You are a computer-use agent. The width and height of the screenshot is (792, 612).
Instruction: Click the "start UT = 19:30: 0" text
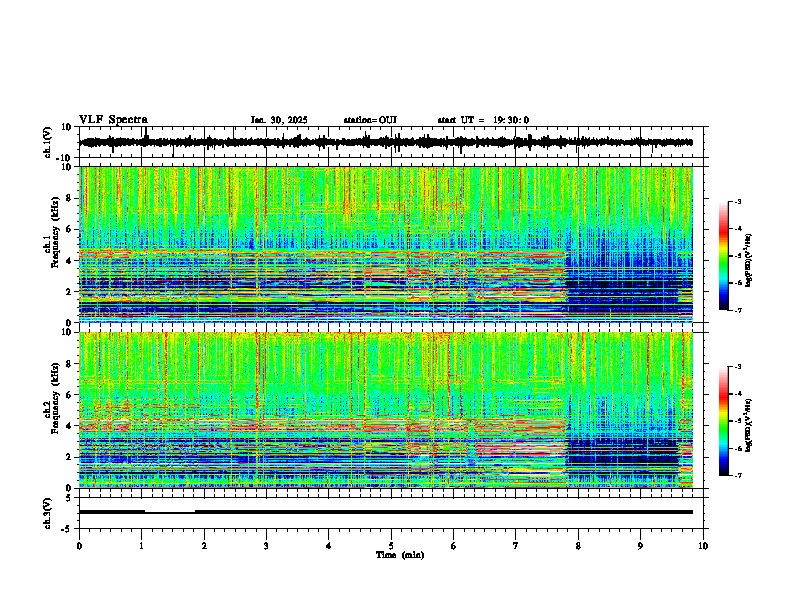pyautogui.click(x=483, y=120)
